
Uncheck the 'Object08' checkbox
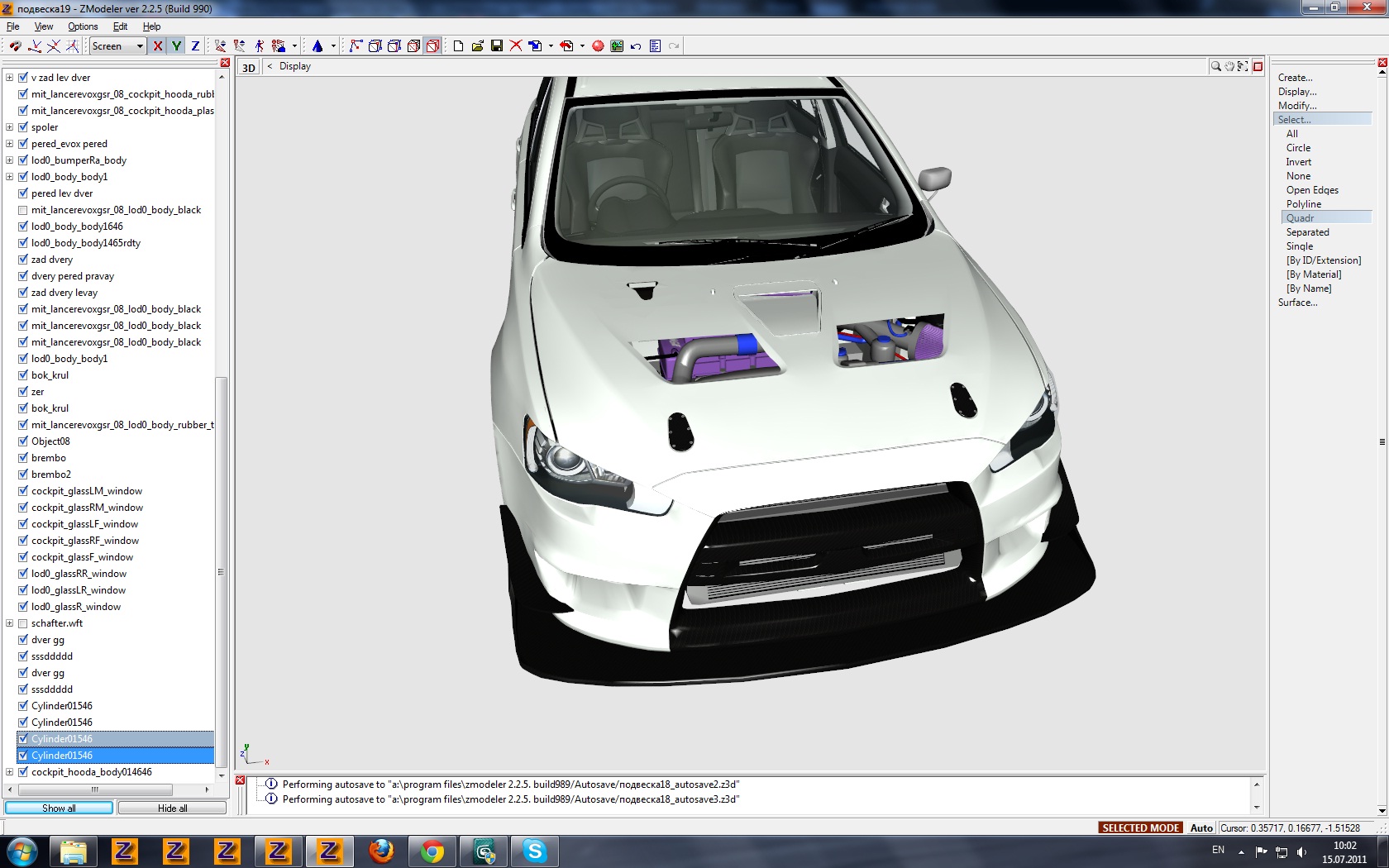tap(23, 441)
